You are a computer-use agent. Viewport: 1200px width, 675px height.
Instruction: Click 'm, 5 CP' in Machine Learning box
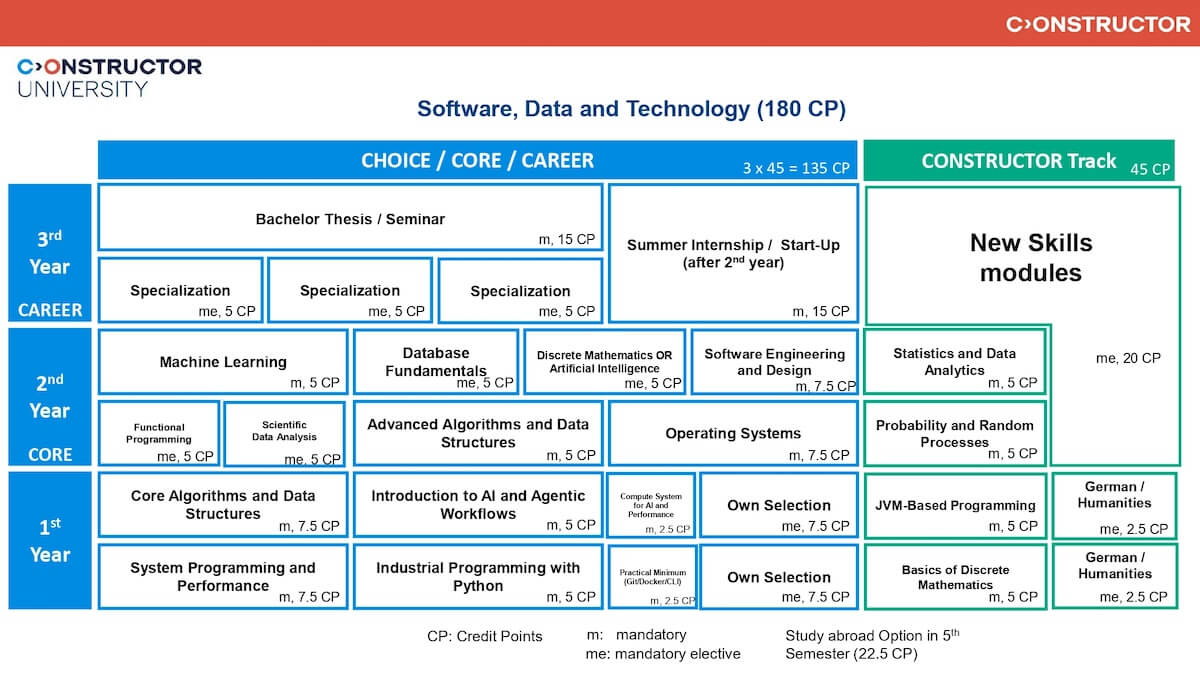click(x=315, y=382)
